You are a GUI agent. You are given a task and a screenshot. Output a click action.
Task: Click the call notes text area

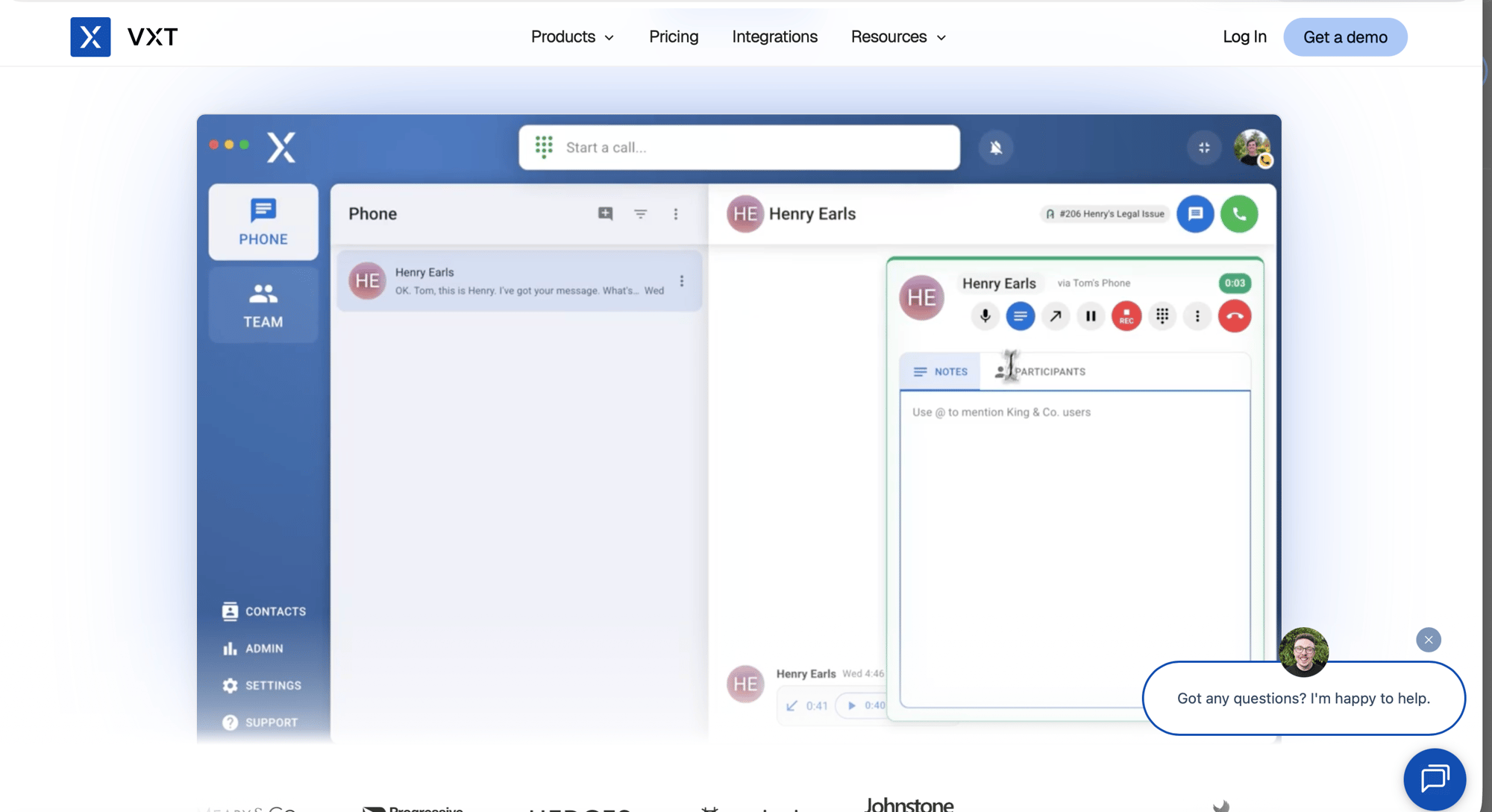click(1074, 549)
